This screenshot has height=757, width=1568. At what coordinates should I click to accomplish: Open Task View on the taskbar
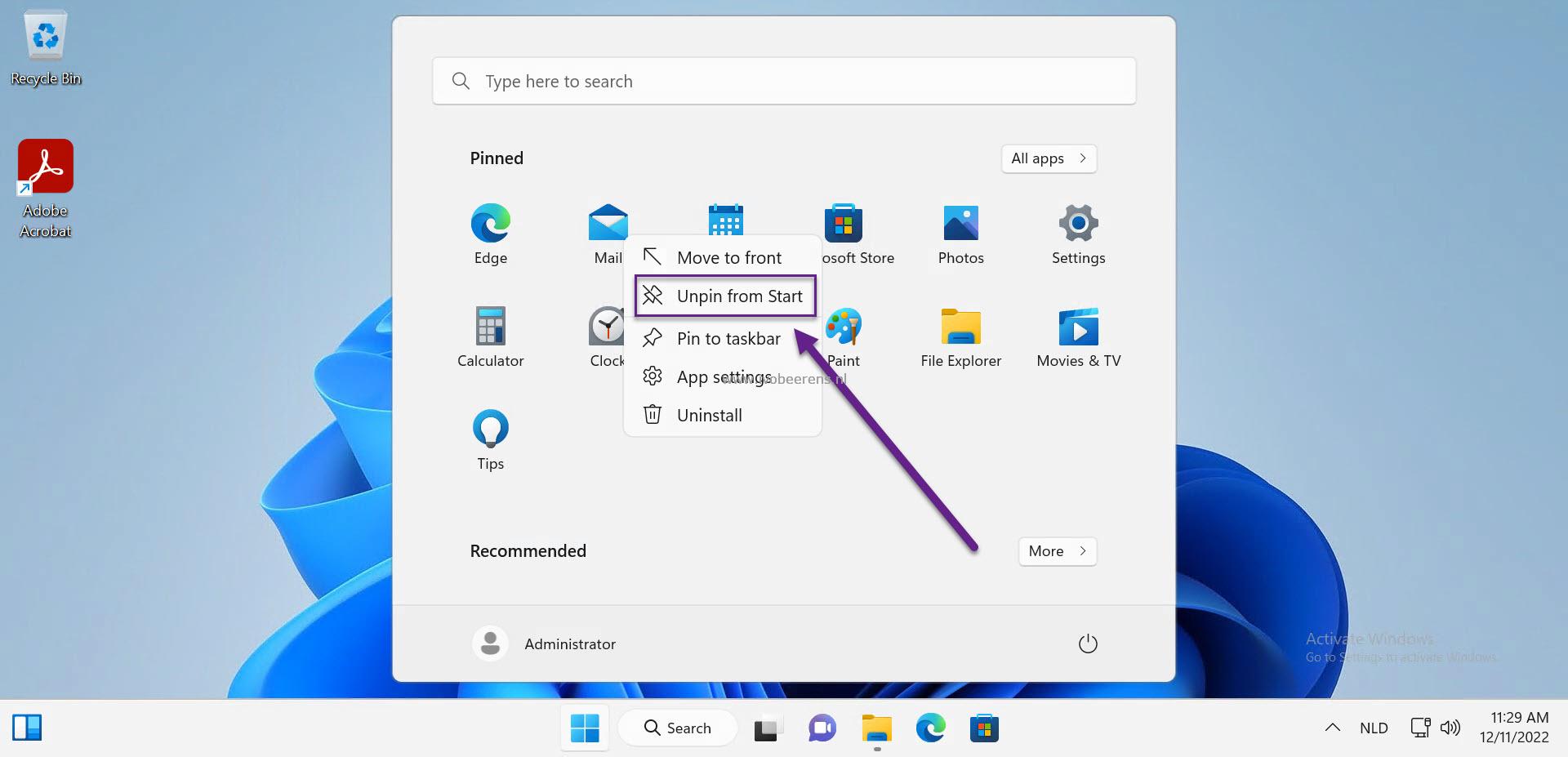pyautogui.click(x=768, y=728)
